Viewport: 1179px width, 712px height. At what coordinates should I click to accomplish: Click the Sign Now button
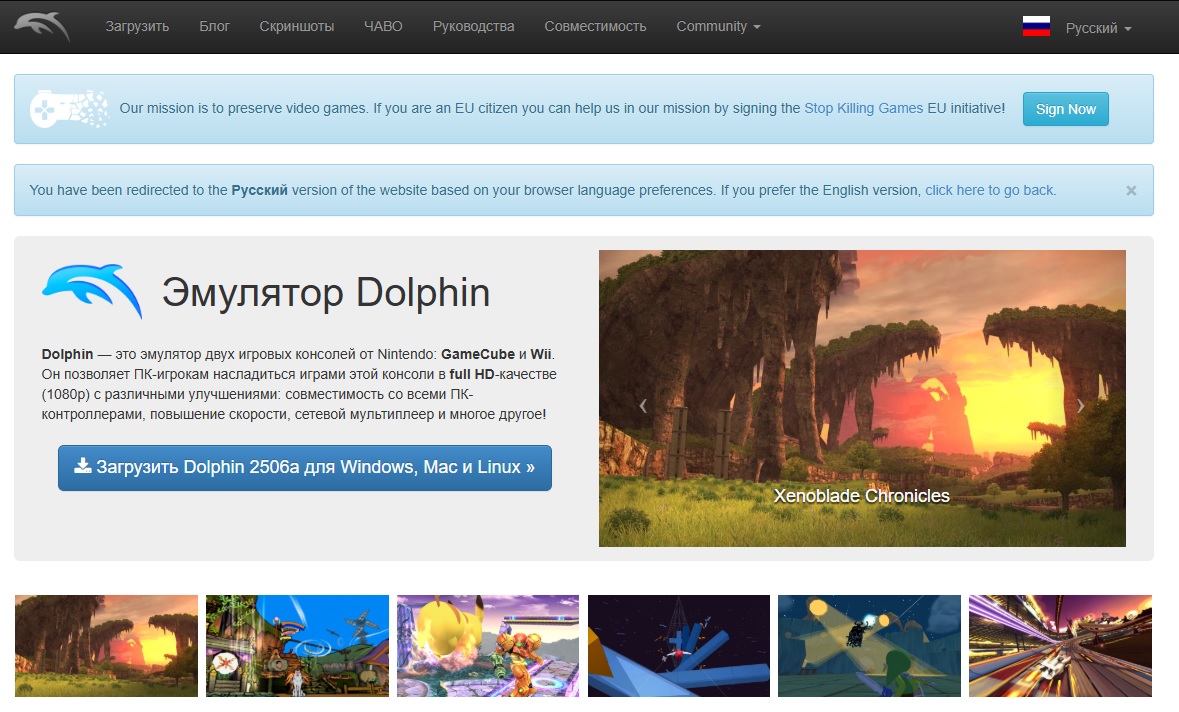pos(1065,109)
